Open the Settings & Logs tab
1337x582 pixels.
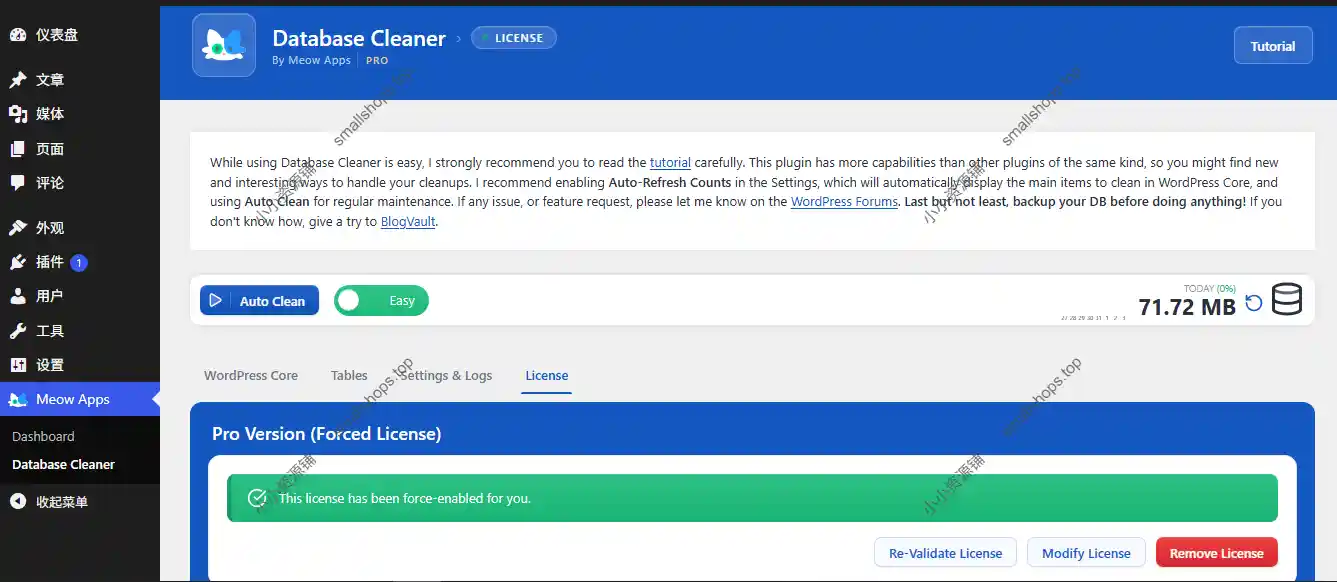click(x=447, y=376)
